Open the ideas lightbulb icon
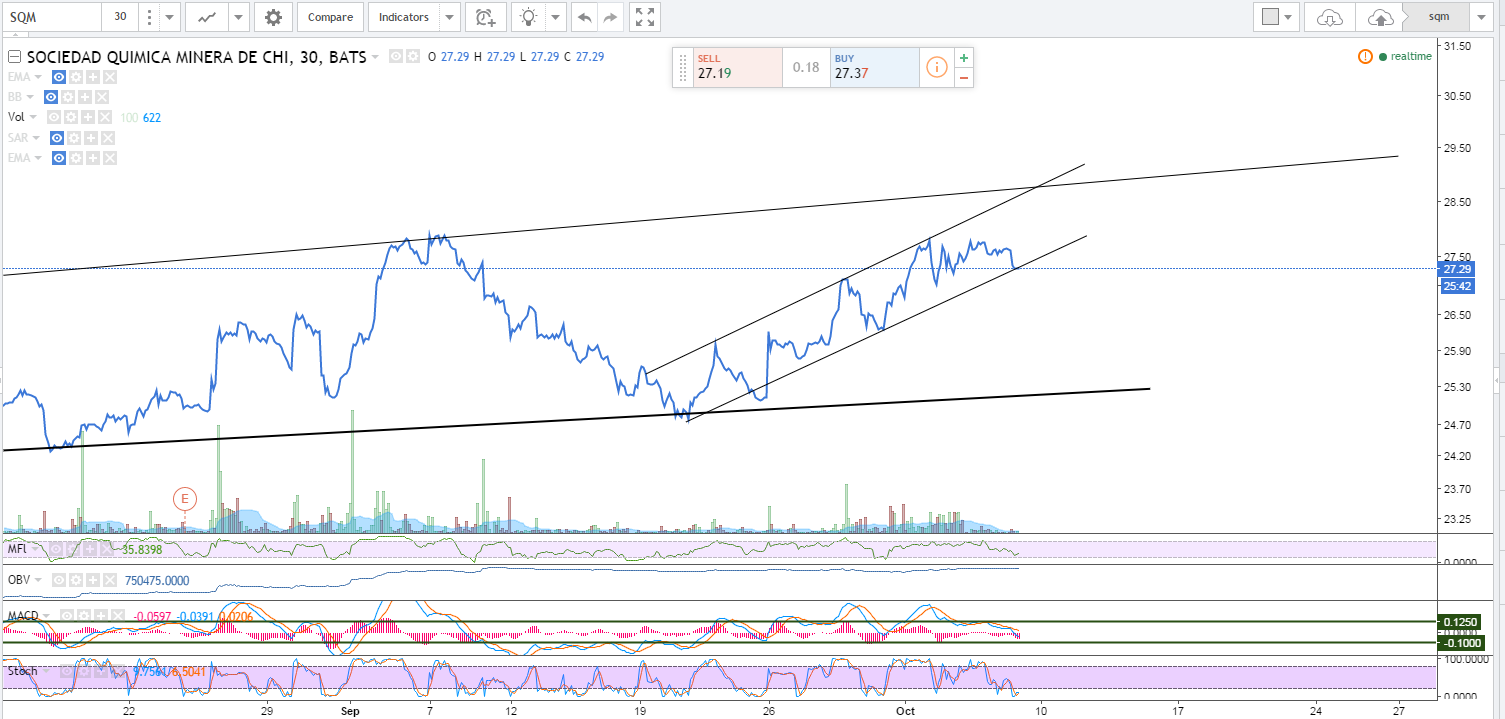This screenshot has height=719, width=1505. click(x=527, y=17)
